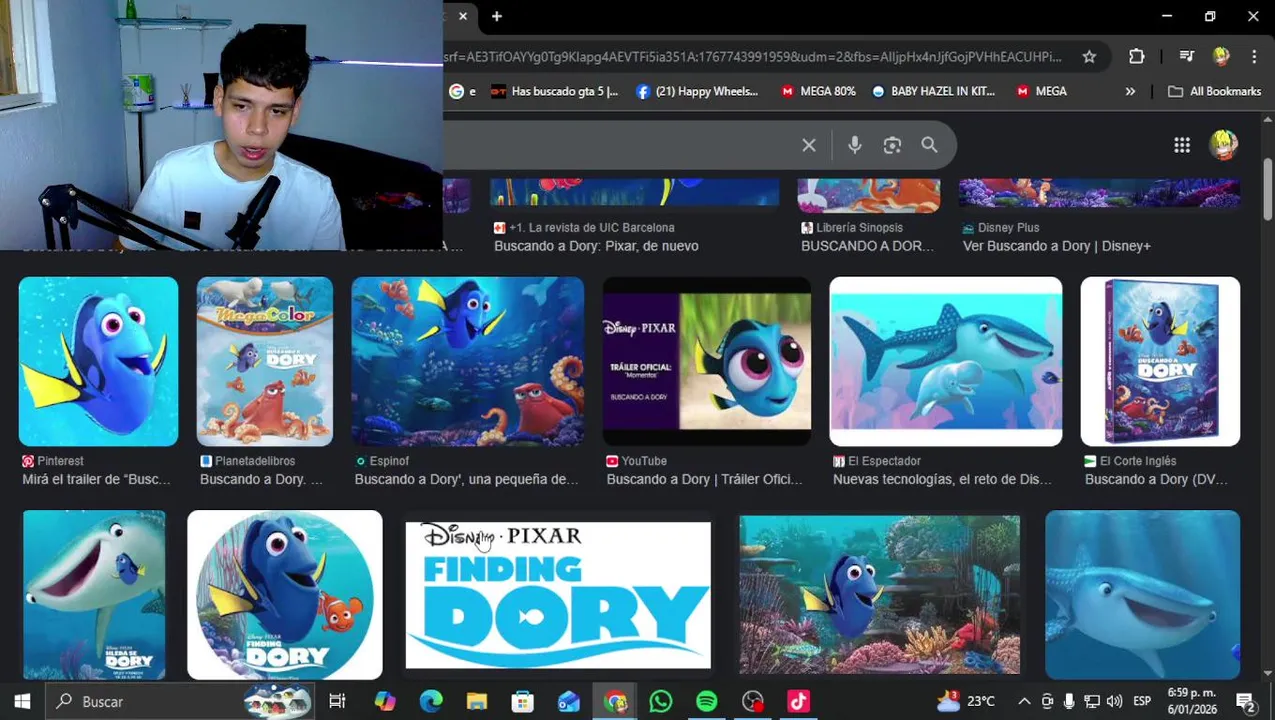This screenshot has width=1275, height=720.
Task: Open the Mail app from the taskbar
Action: pyautogui.click(x=569, y=702)
